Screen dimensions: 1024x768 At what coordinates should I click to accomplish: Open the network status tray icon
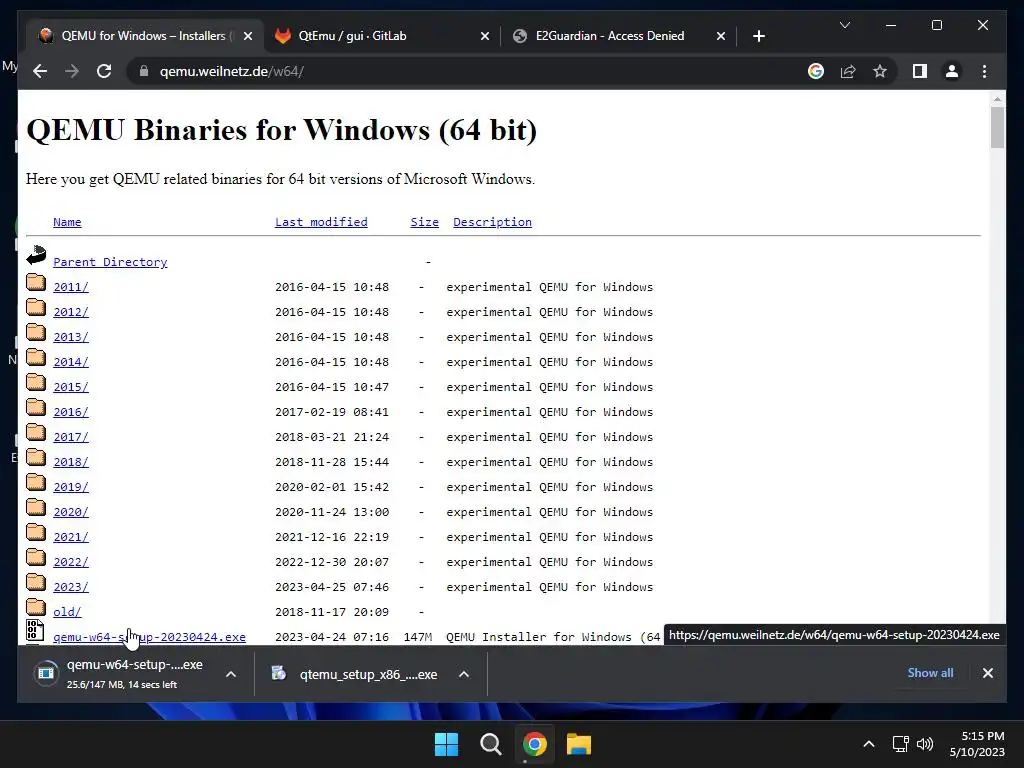click(901, 744)
